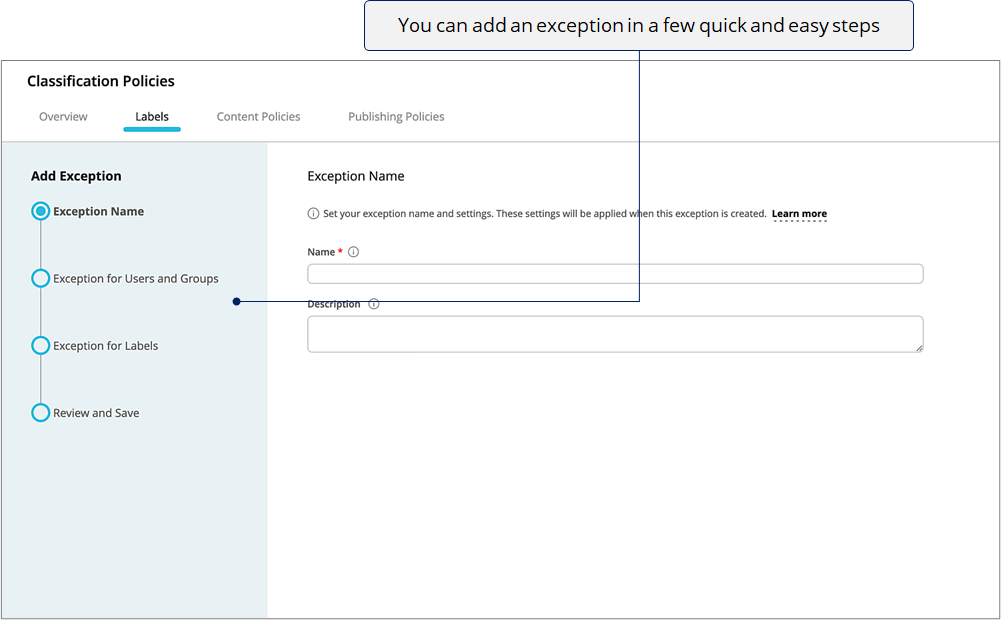Select the Exception Name step circle

point(41,211)
